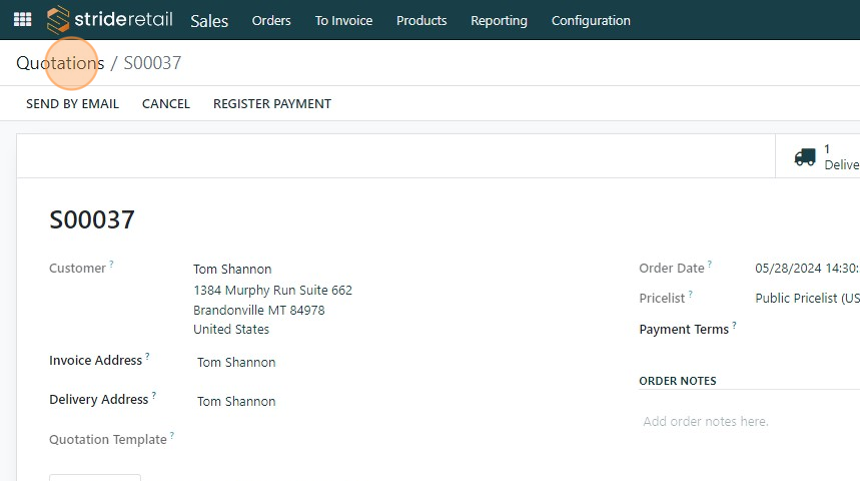This screenshot has width=860, height=481.
Task: Cancel the sales order S00037
Action: [166, 104]
